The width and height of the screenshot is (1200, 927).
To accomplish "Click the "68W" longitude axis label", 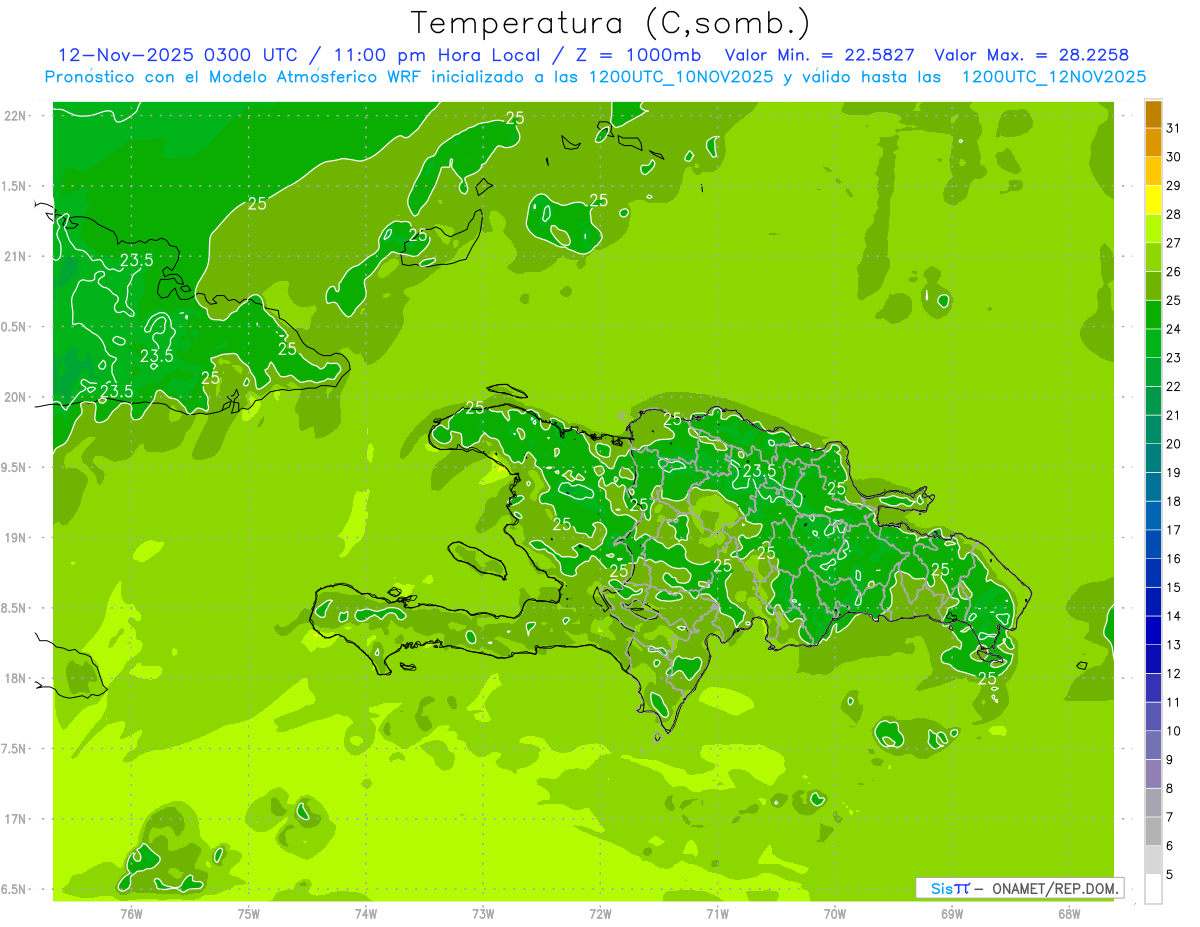I will (1069, 913).
